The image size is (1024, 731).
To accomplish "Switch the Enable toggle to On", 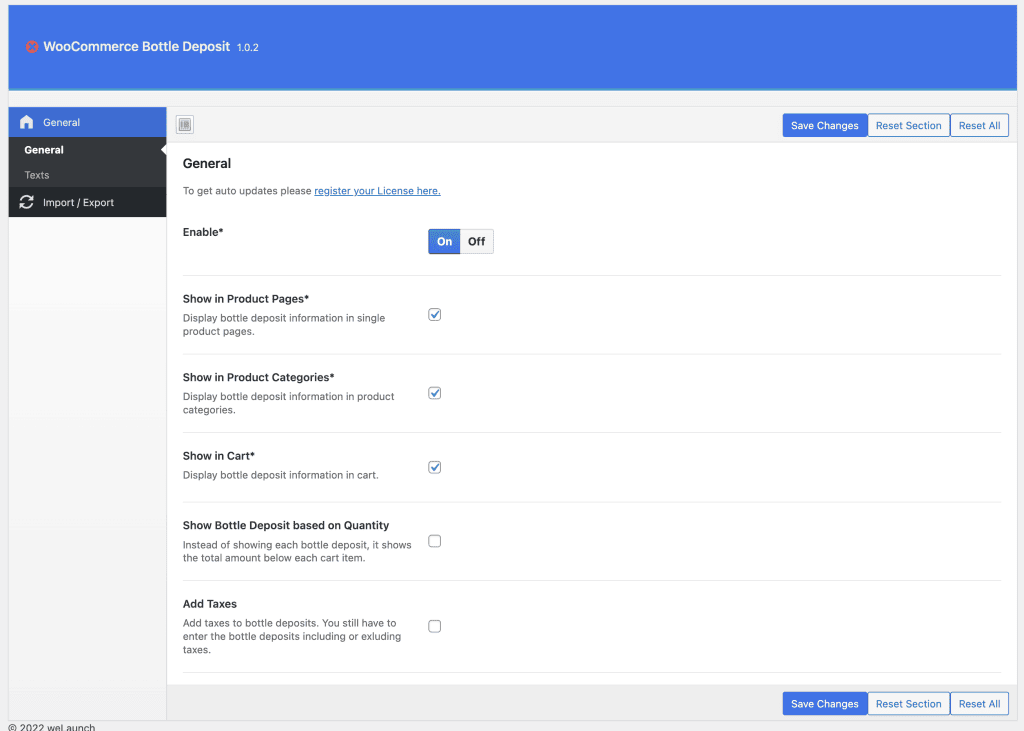I will pos(444,242).
